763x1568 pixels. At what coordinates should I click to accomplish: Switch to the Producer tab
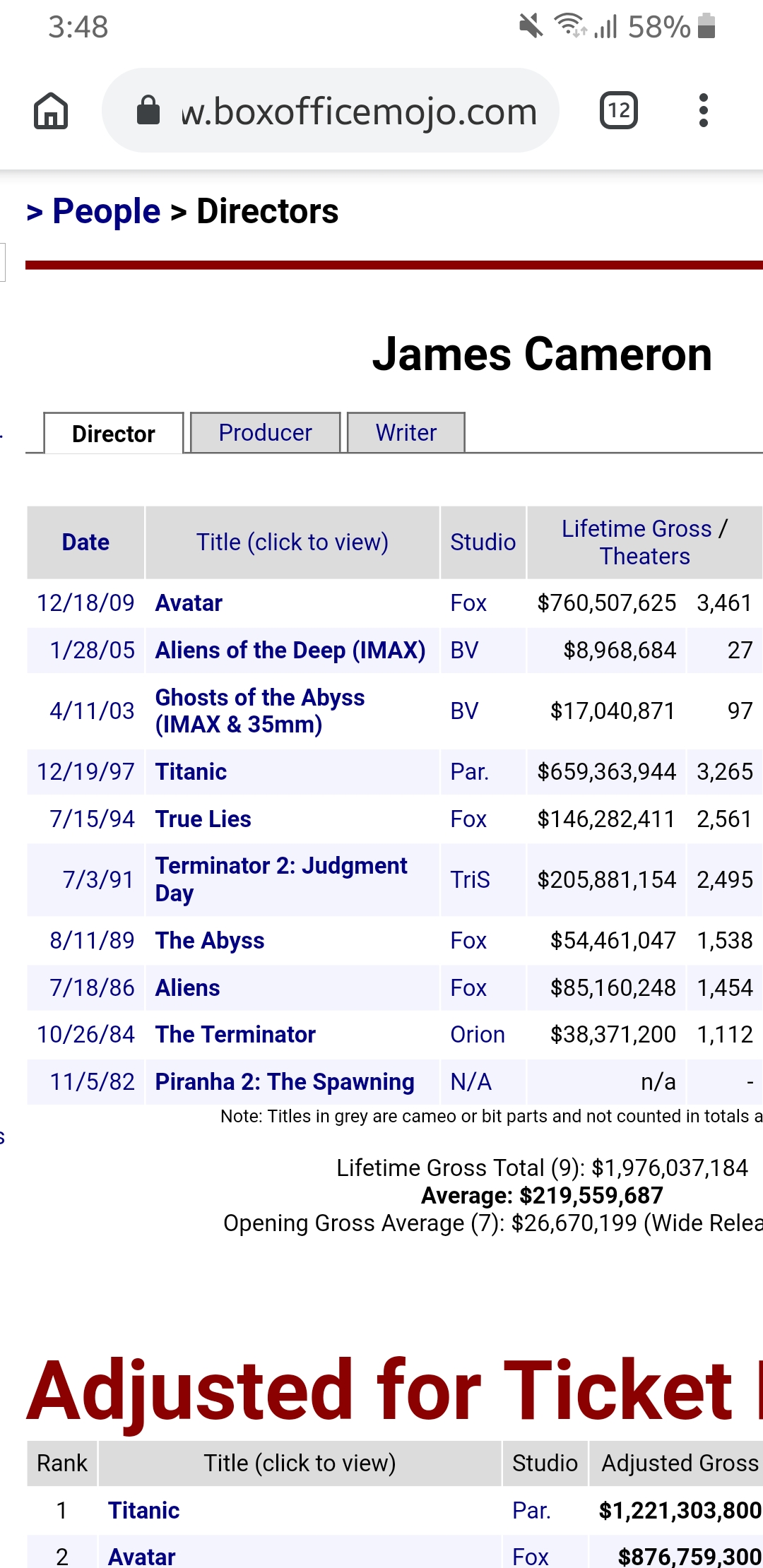click(x=265, y=432)
